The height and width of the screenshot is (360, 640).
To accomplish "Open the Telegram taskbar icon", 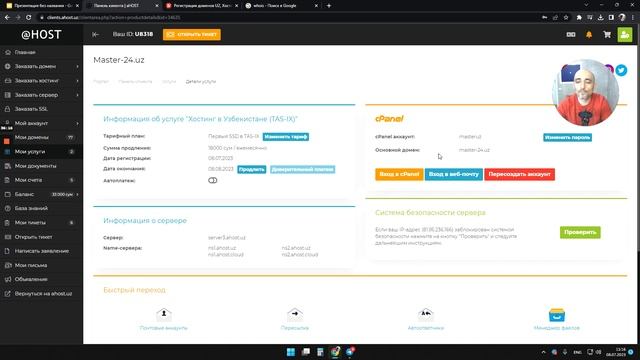I will pos(350,352).
